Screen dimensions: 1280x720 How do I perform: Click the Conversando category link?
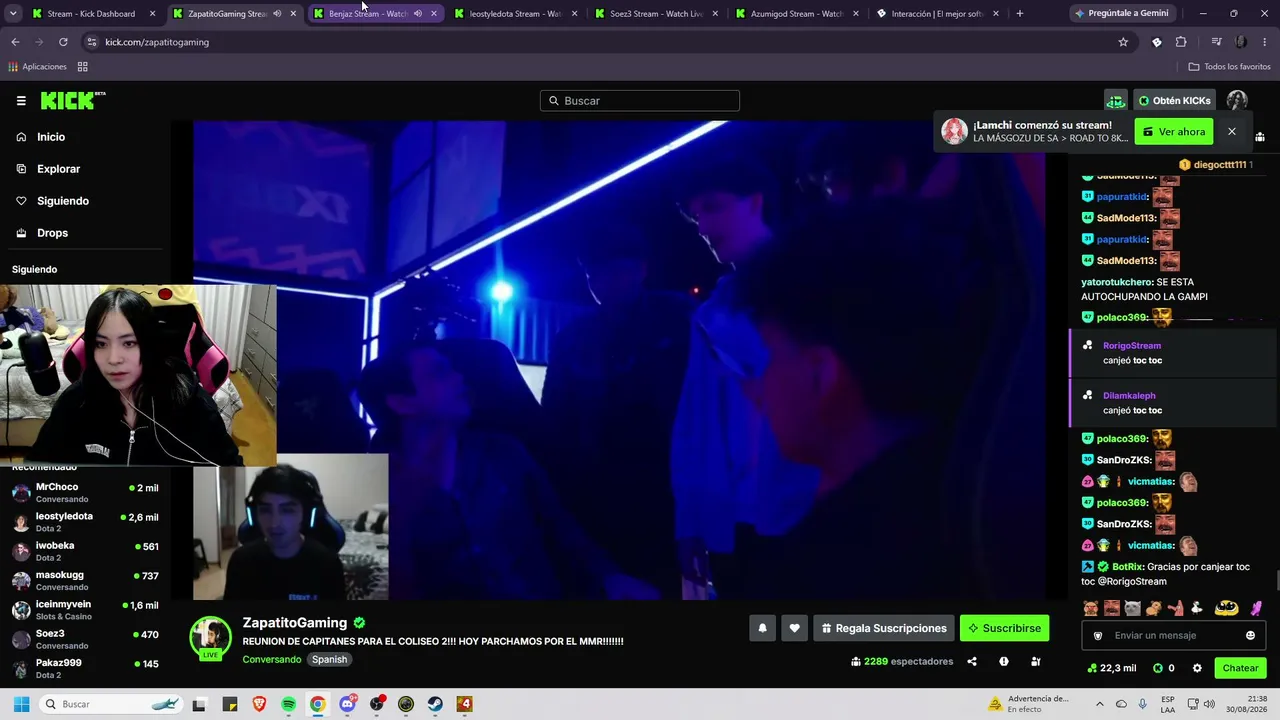click(x=271, y=660)
